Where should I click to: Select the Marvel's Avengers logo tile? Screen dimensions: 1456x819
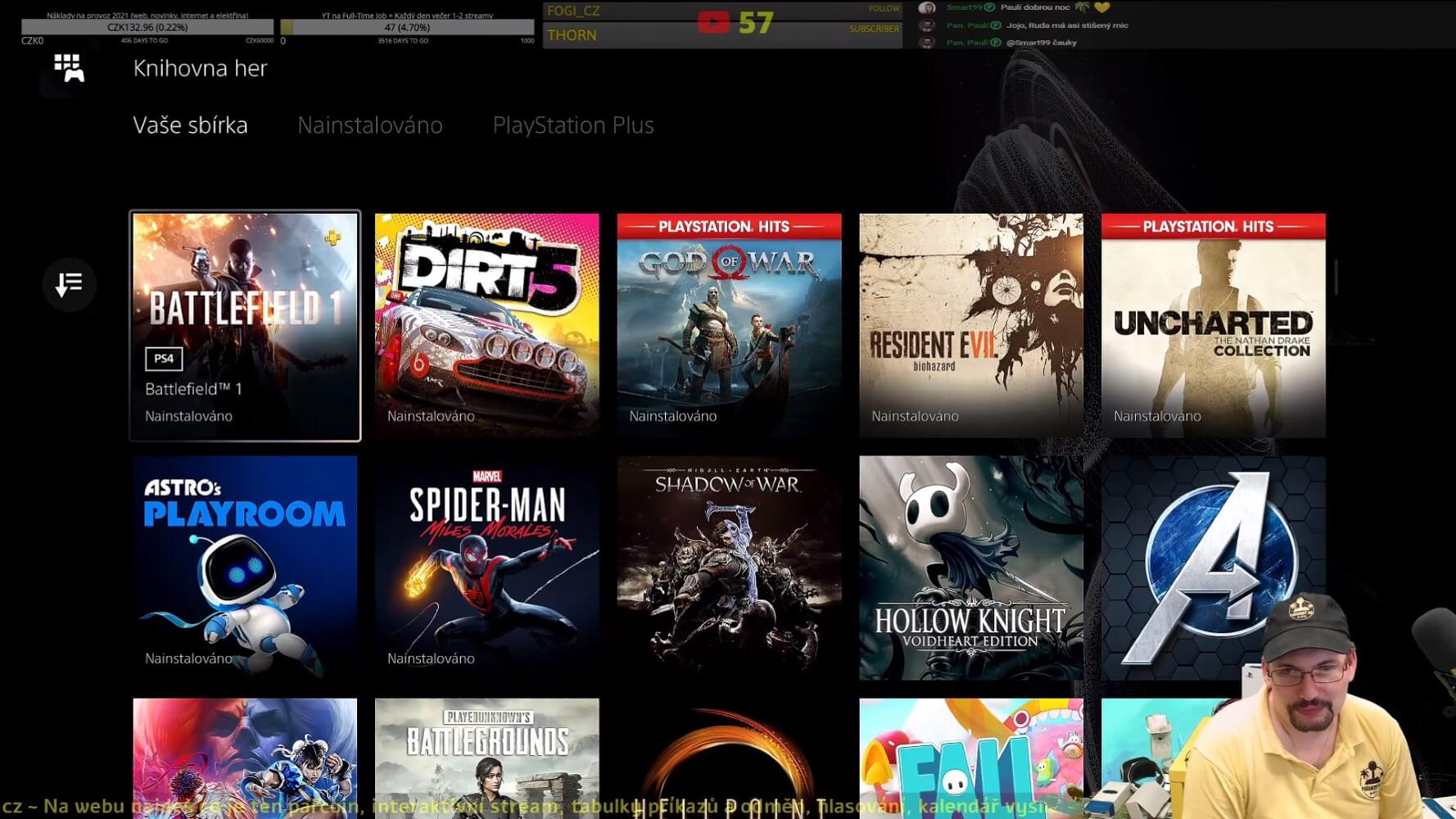[1187, 541]
